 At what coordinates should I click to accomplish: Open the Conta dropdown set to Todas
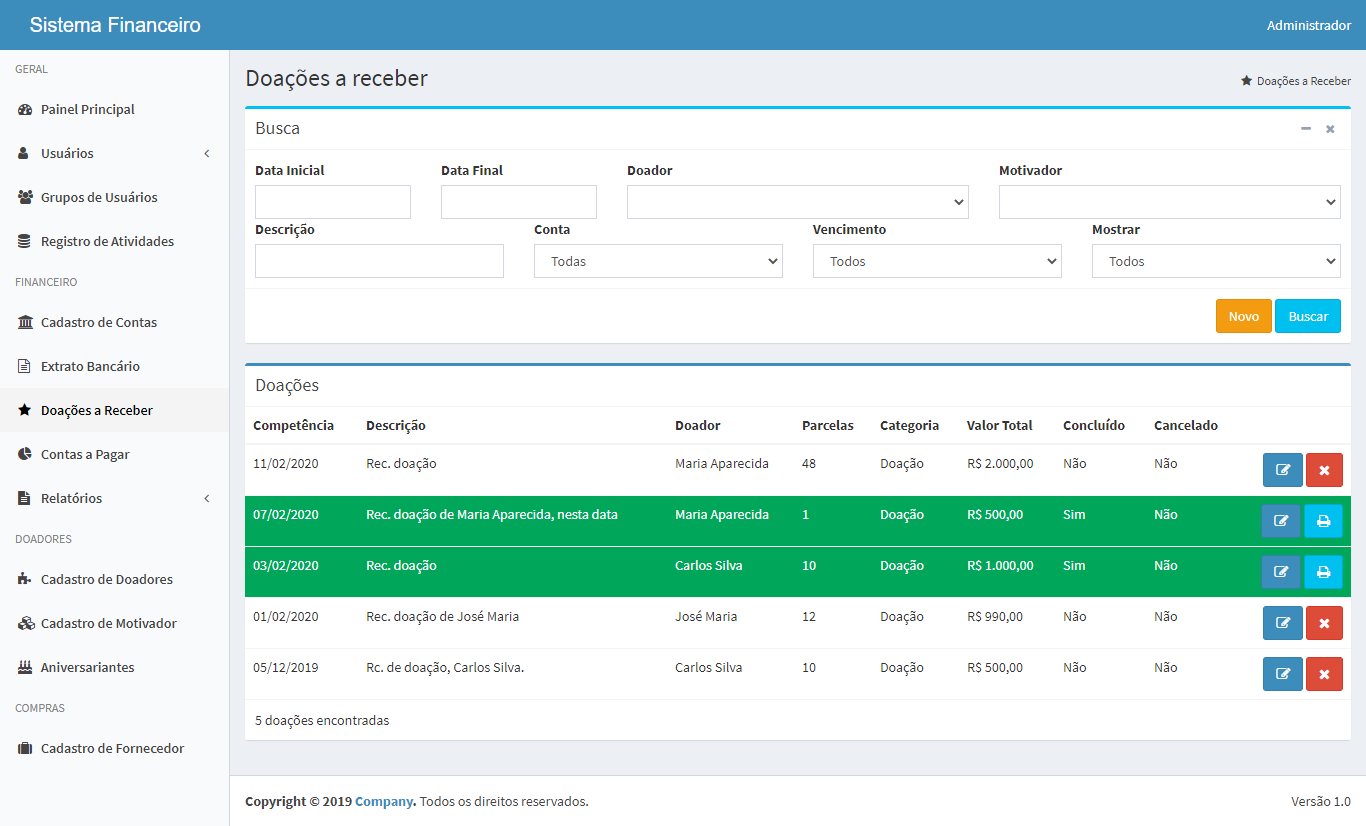pos(658,261)
